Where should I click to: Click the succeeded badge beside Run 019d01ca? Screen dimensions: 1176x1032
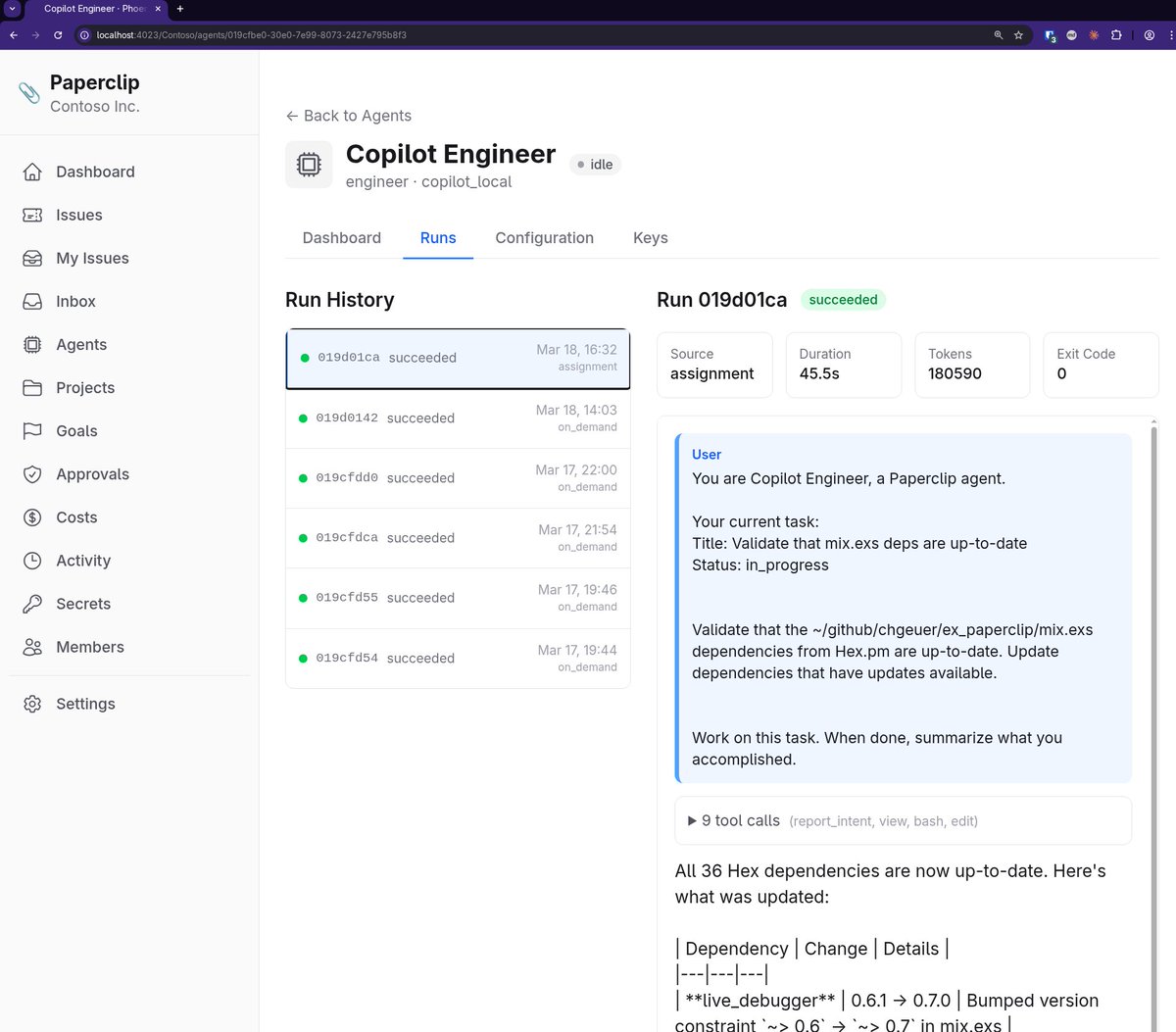[843, 300]
